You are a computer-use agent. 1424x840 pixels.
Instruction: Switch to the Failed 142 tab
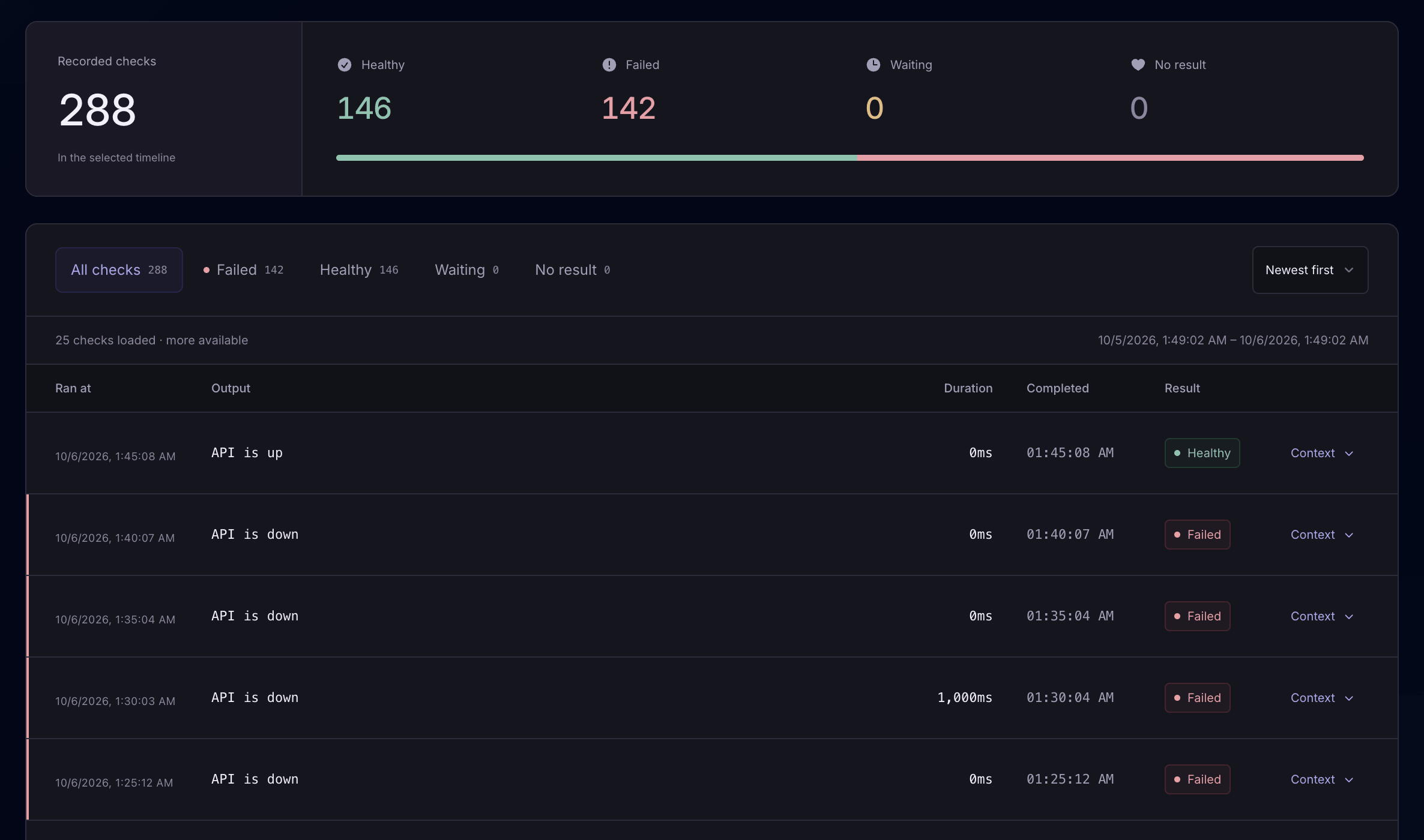(243, 270)
